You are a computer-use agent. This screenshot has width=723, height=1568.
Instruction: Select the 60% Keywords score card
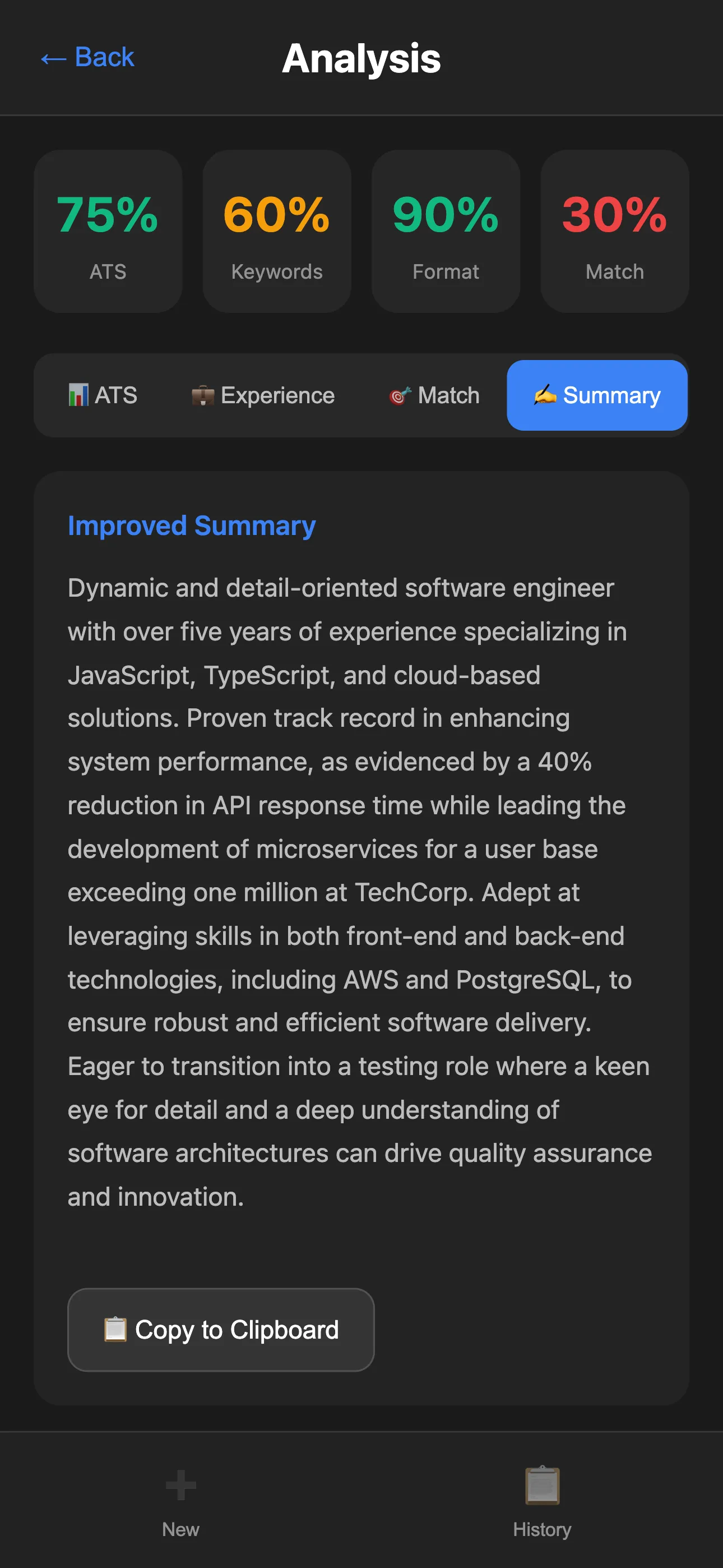277,231
